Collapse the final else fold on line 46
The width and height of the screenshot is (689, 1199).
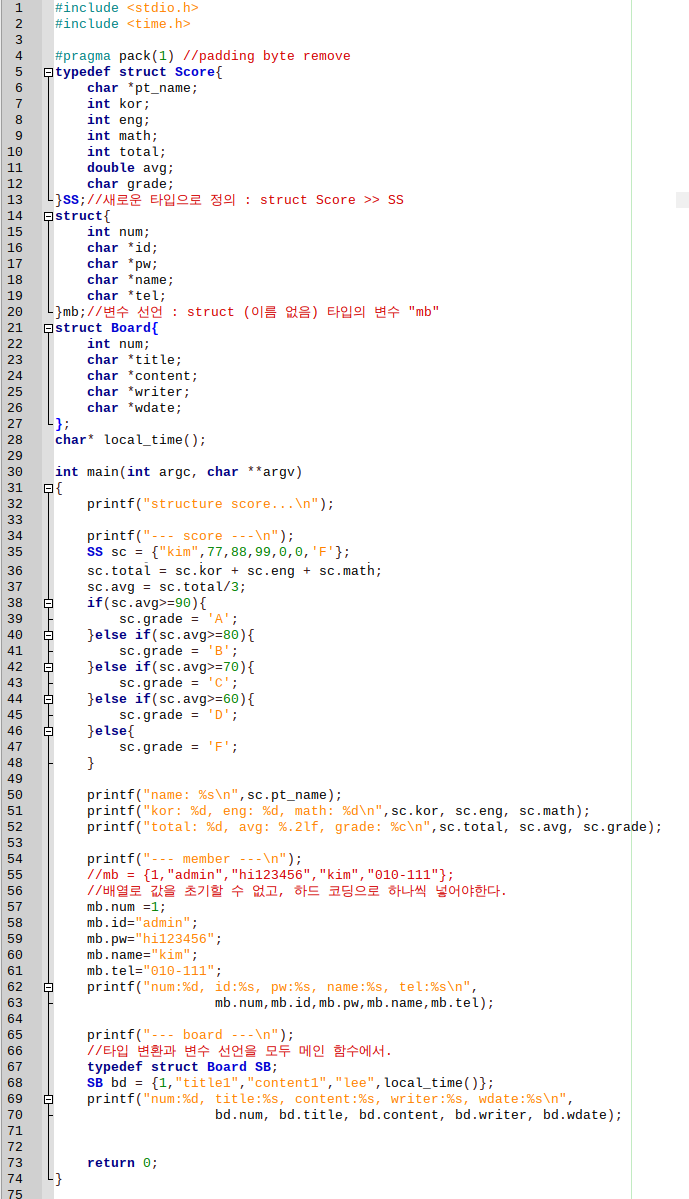point(48,732)
